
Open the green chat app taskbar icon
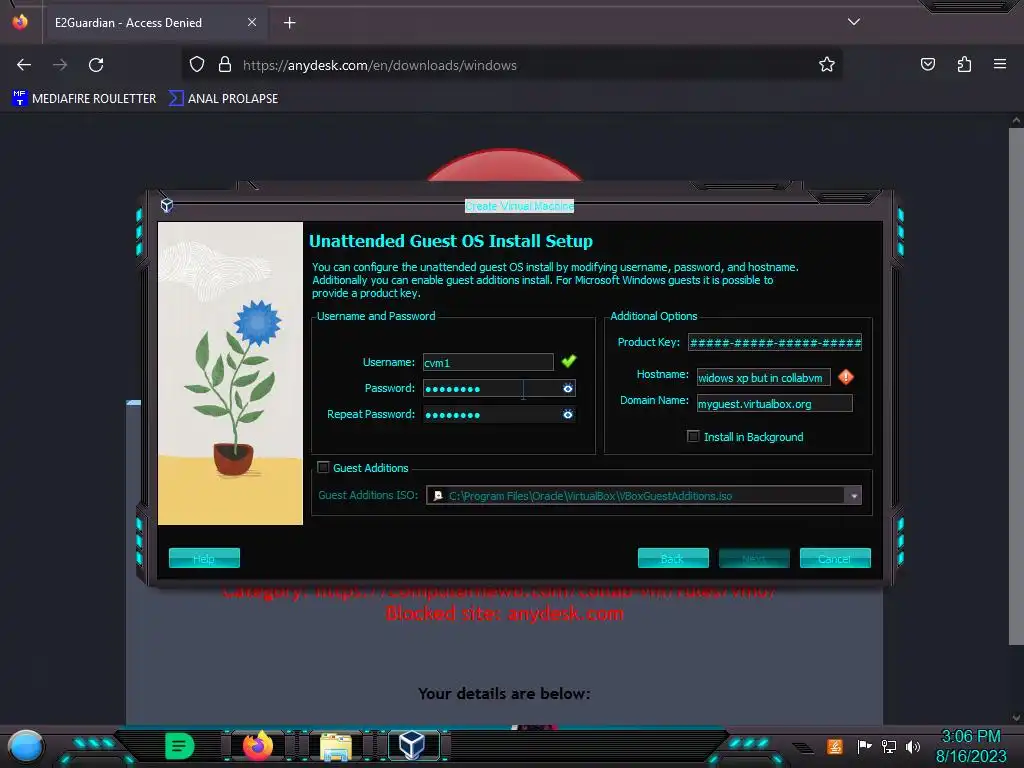coord(179,746)
